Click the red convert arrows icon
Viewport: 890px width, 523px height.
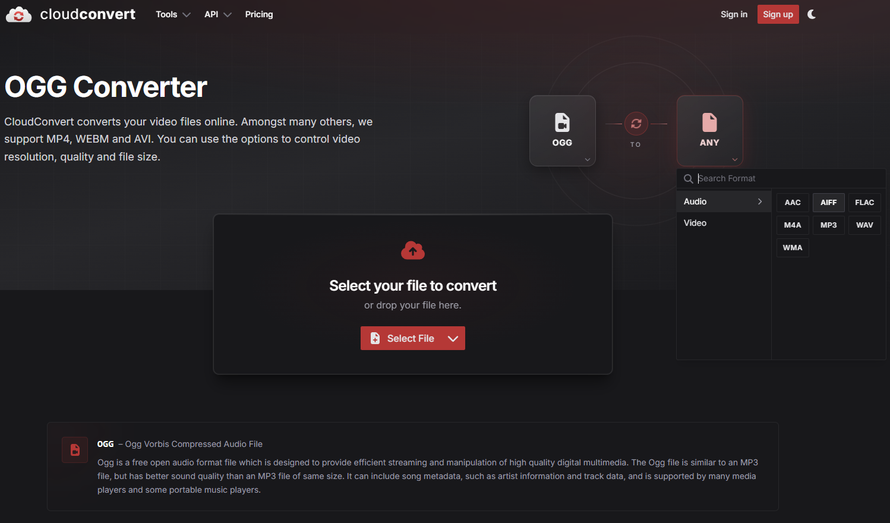(x=636, y=123)
